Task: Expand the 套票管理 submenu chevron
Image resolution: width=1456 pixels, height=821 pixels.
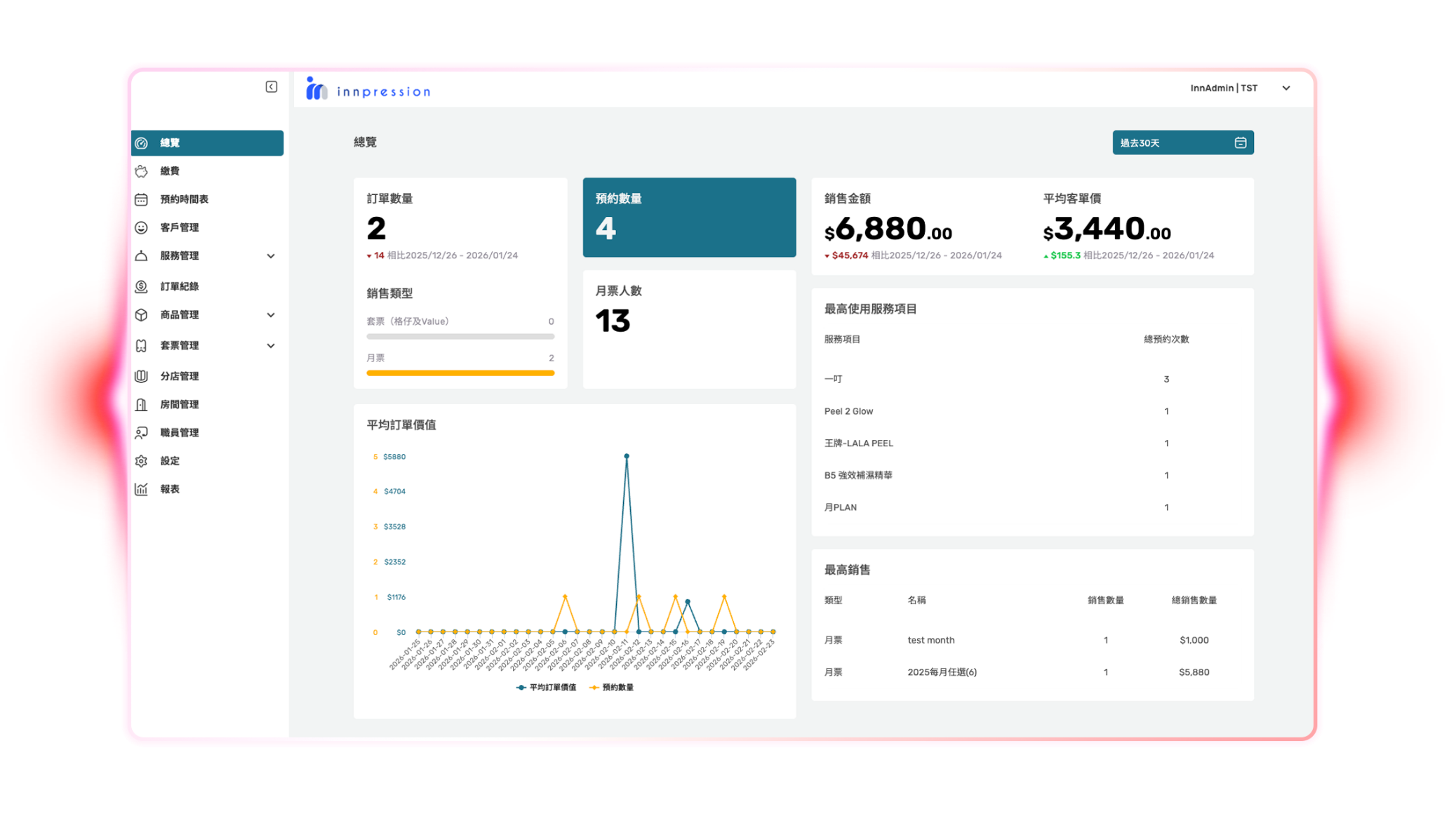Action: click(x=271, y=346)
